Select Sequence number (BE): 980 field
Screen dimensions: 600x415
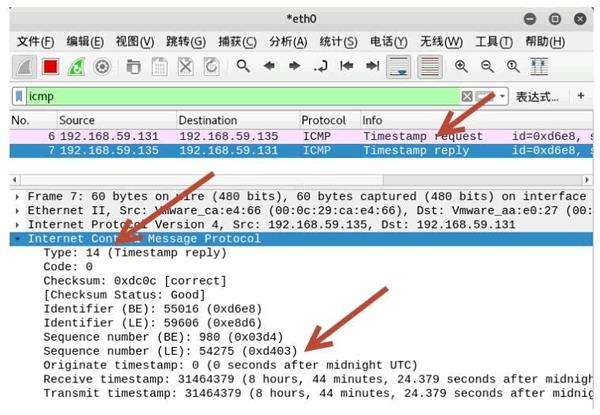(x=163, y=337)
